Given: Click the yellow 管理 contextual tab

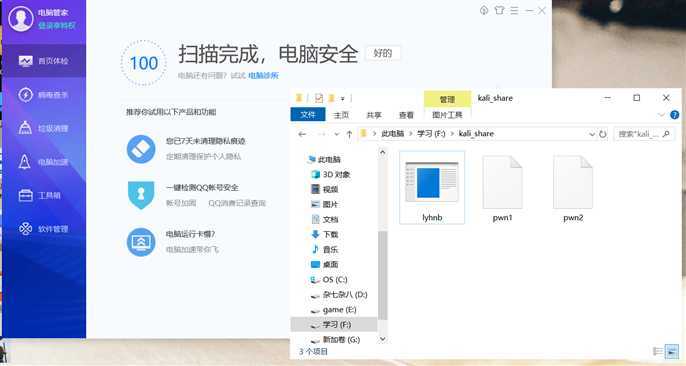Looking at the screenshot, I should pos(447,99).
